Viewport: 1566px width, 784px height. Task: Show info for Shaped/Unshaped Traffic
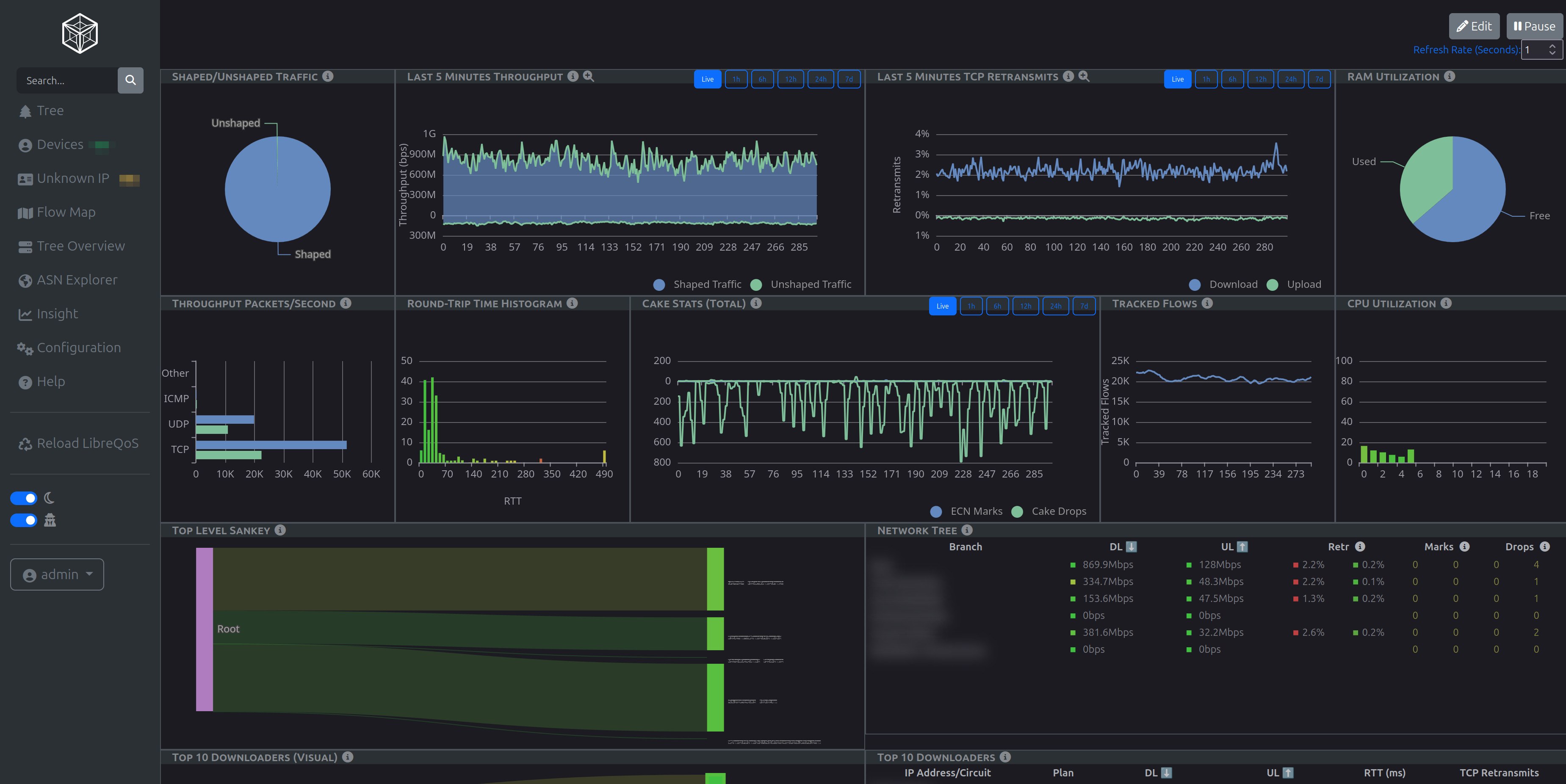click(x=328, y=76)
